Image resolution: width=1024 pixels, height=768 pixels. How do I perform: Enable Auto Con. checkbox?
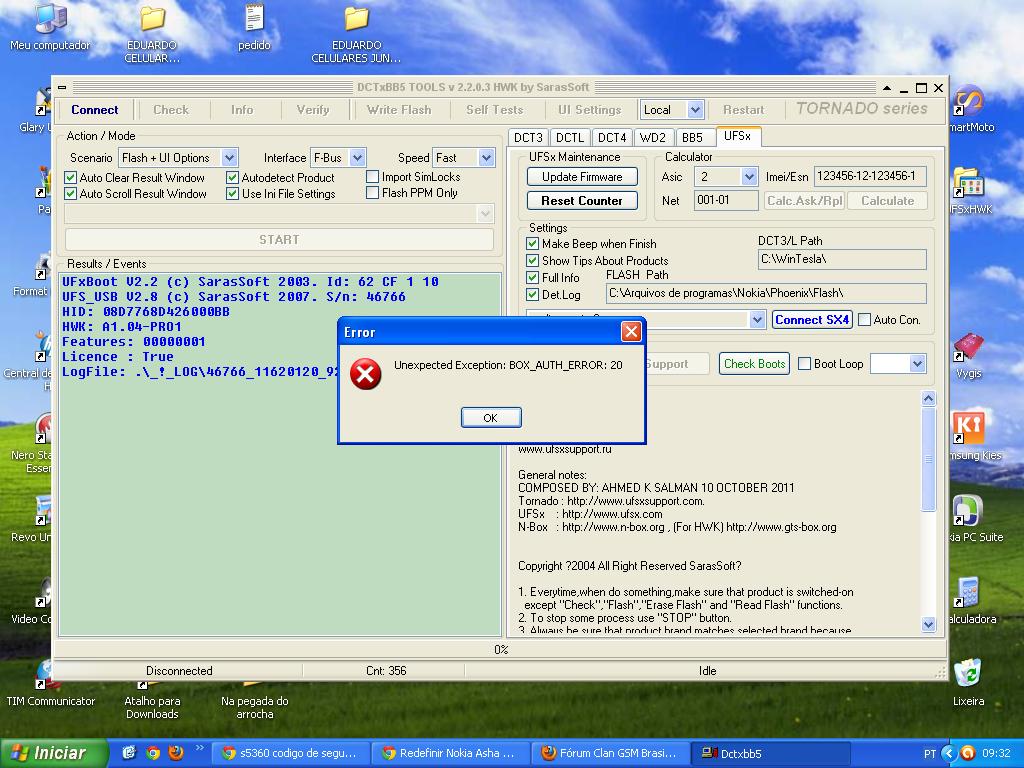tap(864, 319)
